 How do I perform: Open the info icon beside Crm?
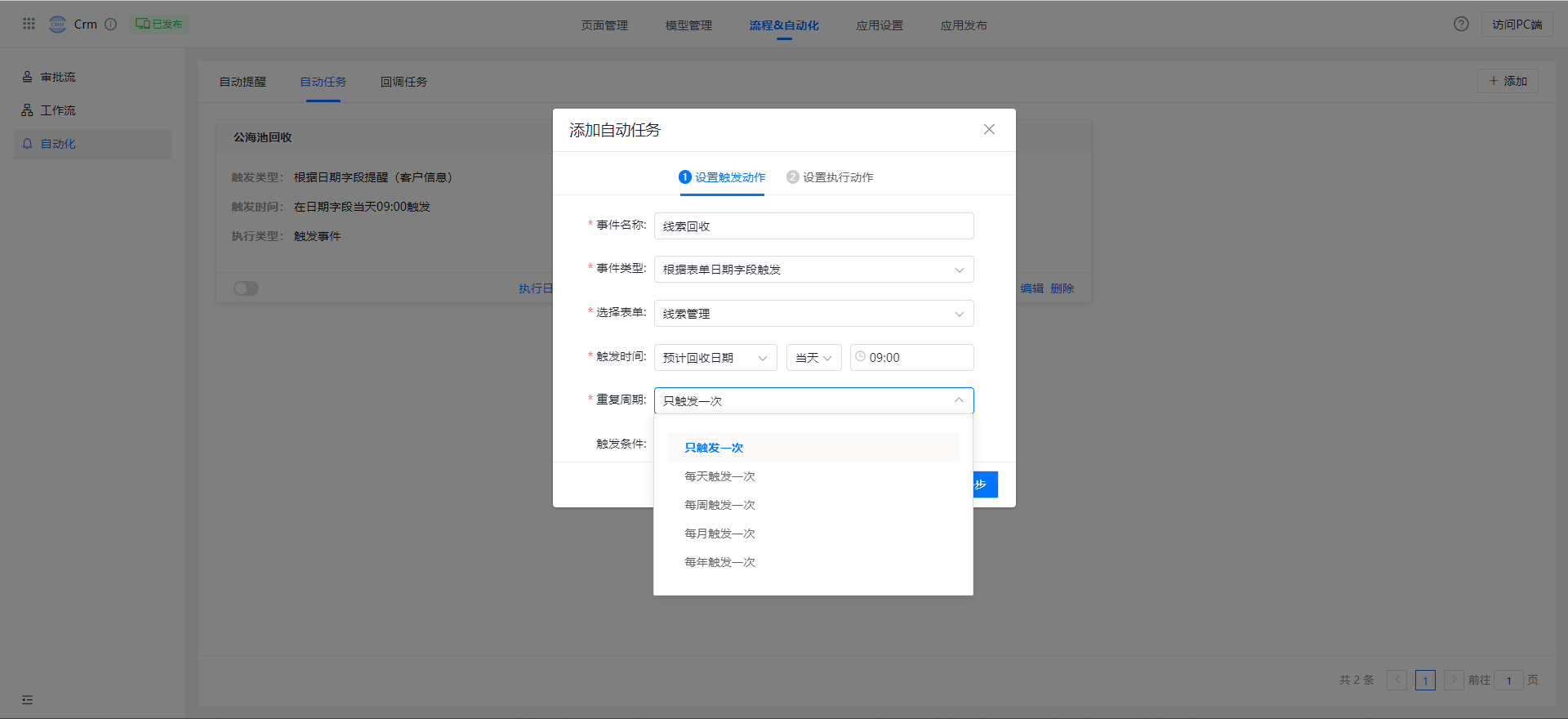[x=111, y=24]
